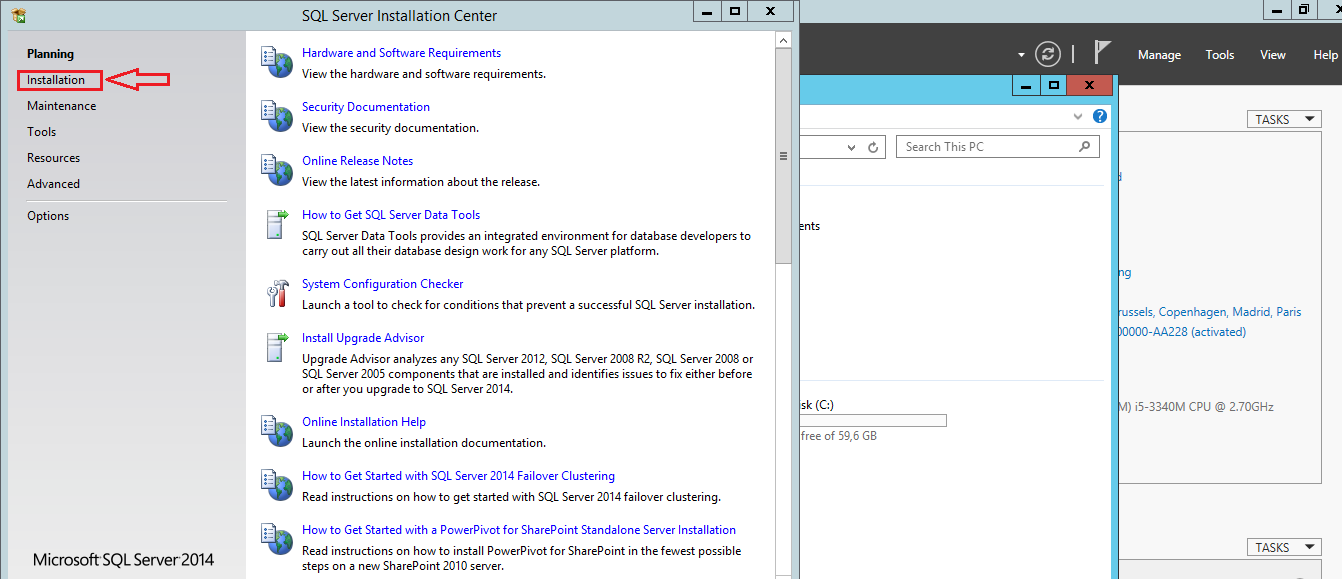Select the Resources category
The width and height of the screenshot is (1342, 579).
click(x=53, y=158)
